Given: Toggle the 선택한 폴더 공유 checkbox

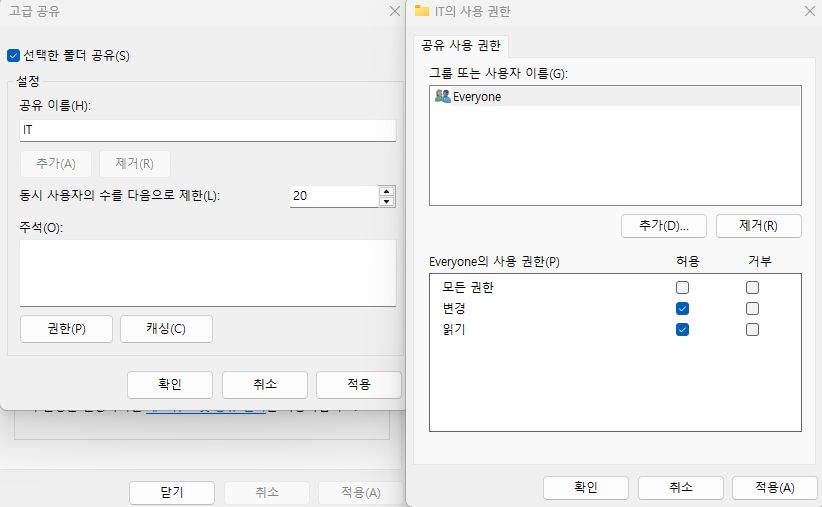Looking at the screenshot, I should (x=14, y=56).
